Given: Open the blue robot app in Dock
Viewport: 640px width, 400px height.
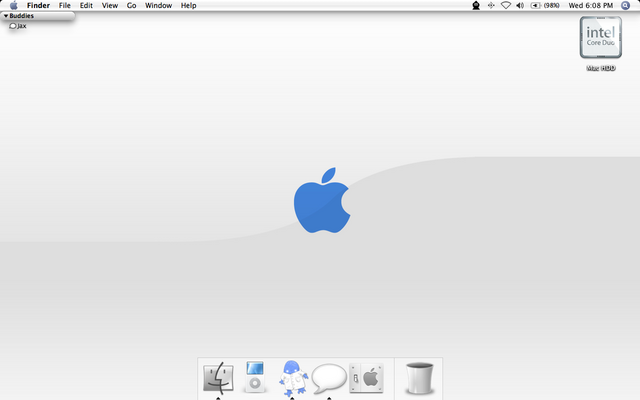Looking at the screenshot, I should (x=292, y=378).
